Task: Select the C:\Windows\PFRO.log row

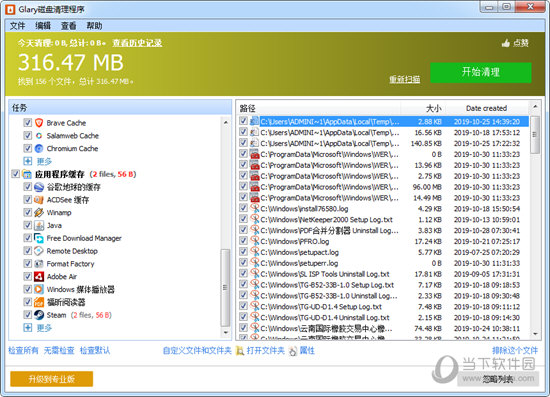Action: tap(384, 241)
